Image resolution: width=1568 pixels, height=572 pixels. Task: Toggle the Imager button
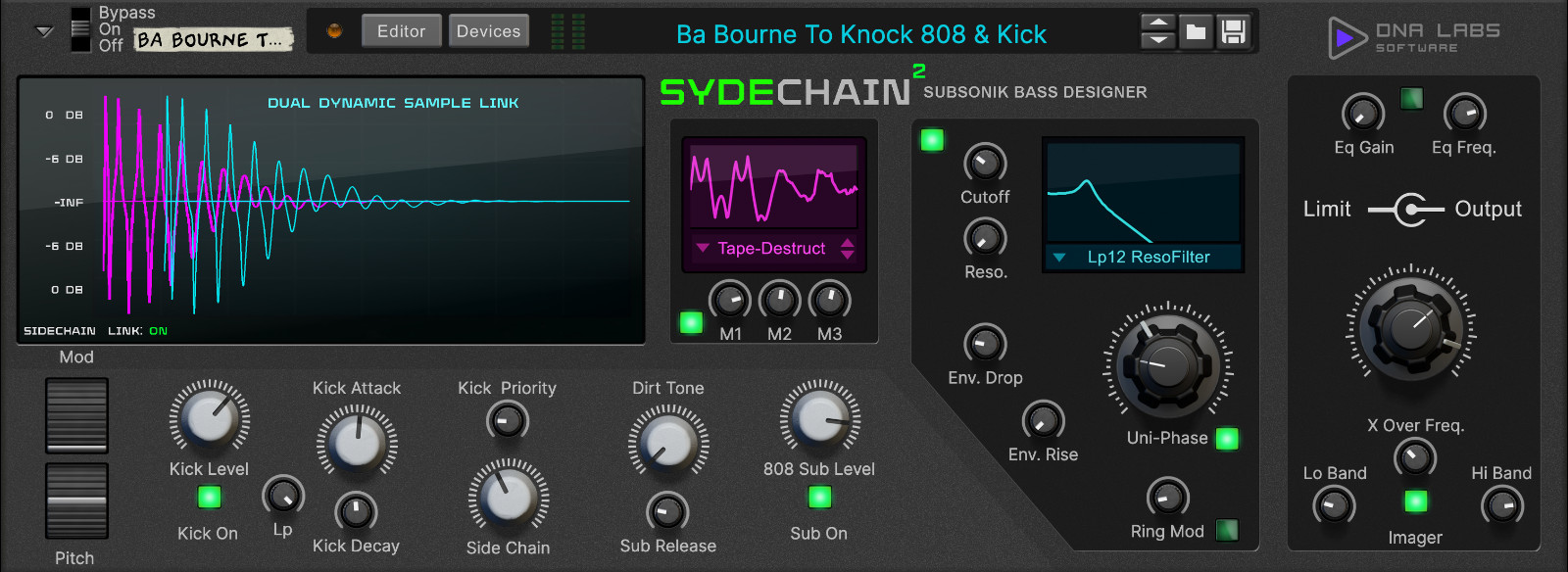pos(1415,502)
